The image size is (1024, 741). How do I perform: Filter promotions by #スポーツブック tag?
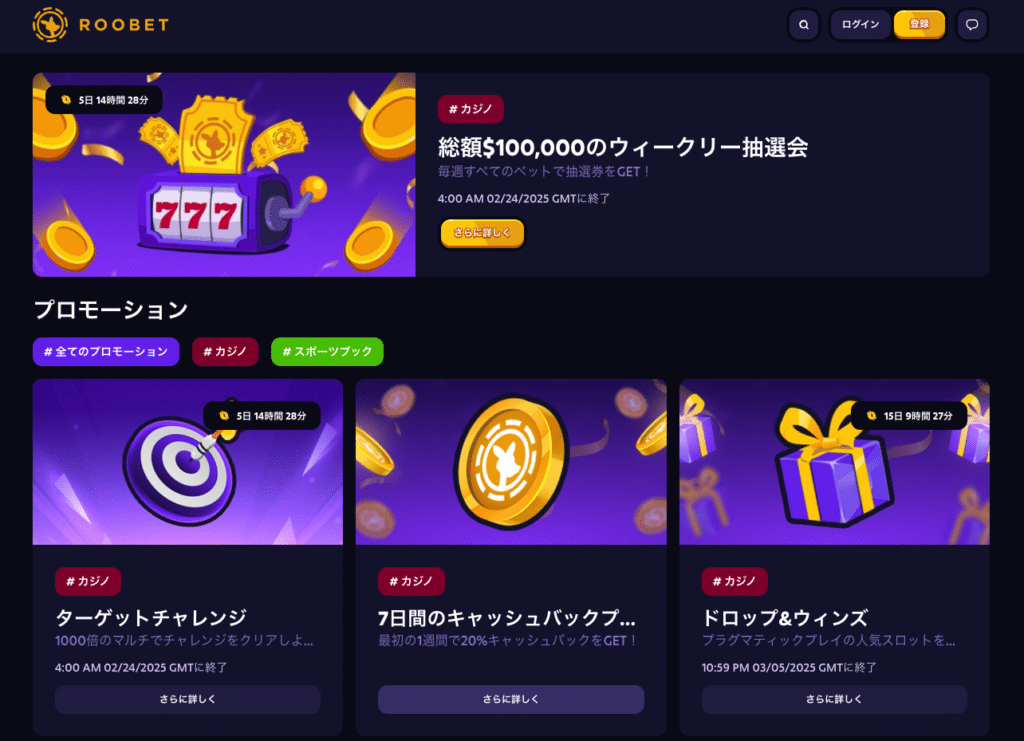pos(327,351)
